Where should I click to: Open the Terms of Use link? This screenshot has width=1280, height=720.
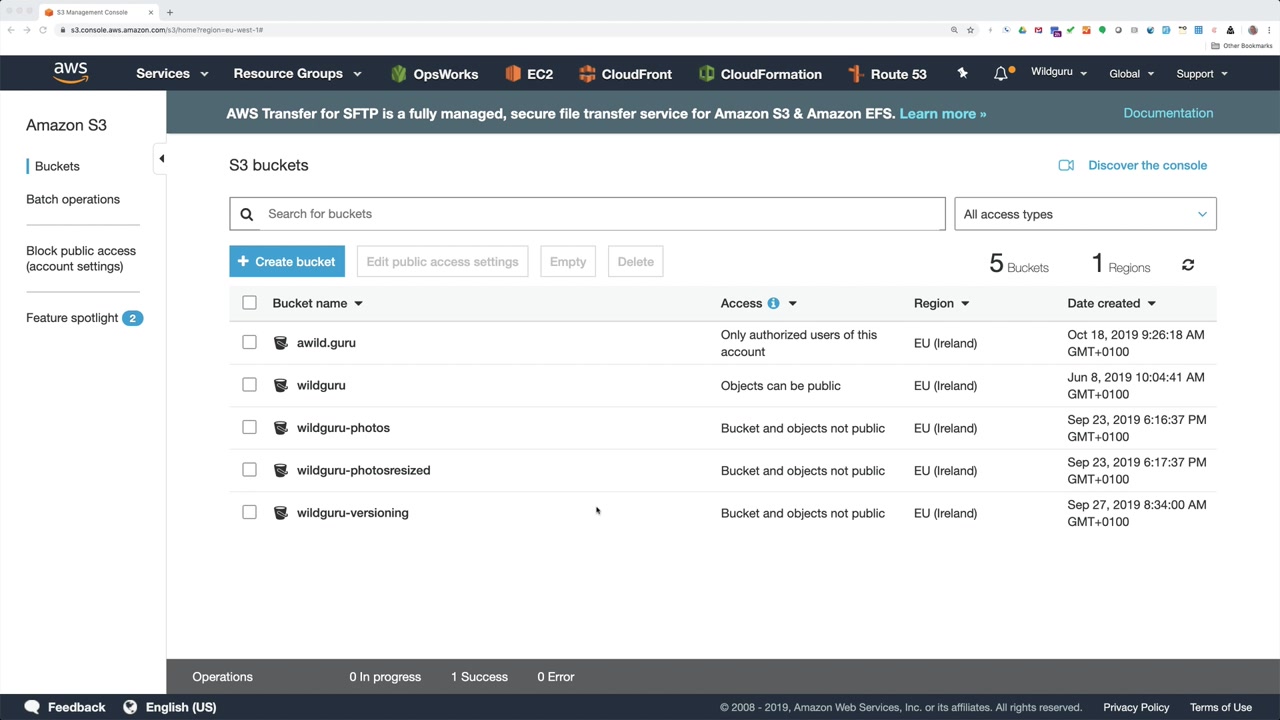click(1221, 707)
